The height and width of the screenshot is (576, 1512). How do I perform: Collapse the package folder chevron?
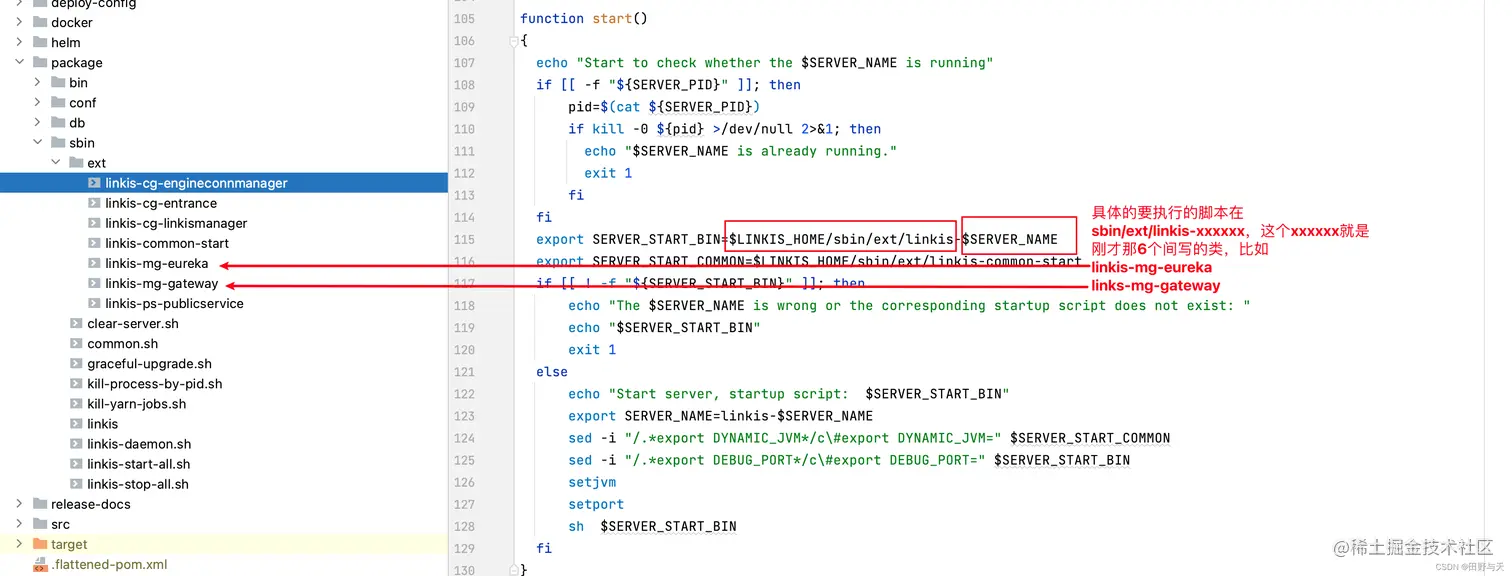(20, 62)
